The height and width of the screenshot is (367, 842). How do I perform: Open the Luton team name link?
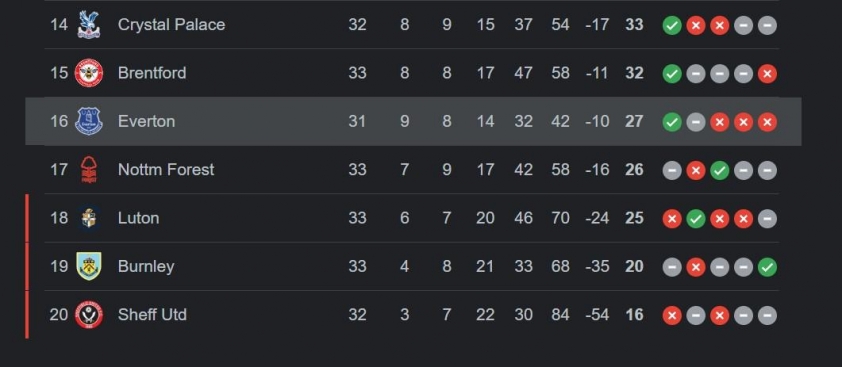pyautogui.click(x=139, y=218)
